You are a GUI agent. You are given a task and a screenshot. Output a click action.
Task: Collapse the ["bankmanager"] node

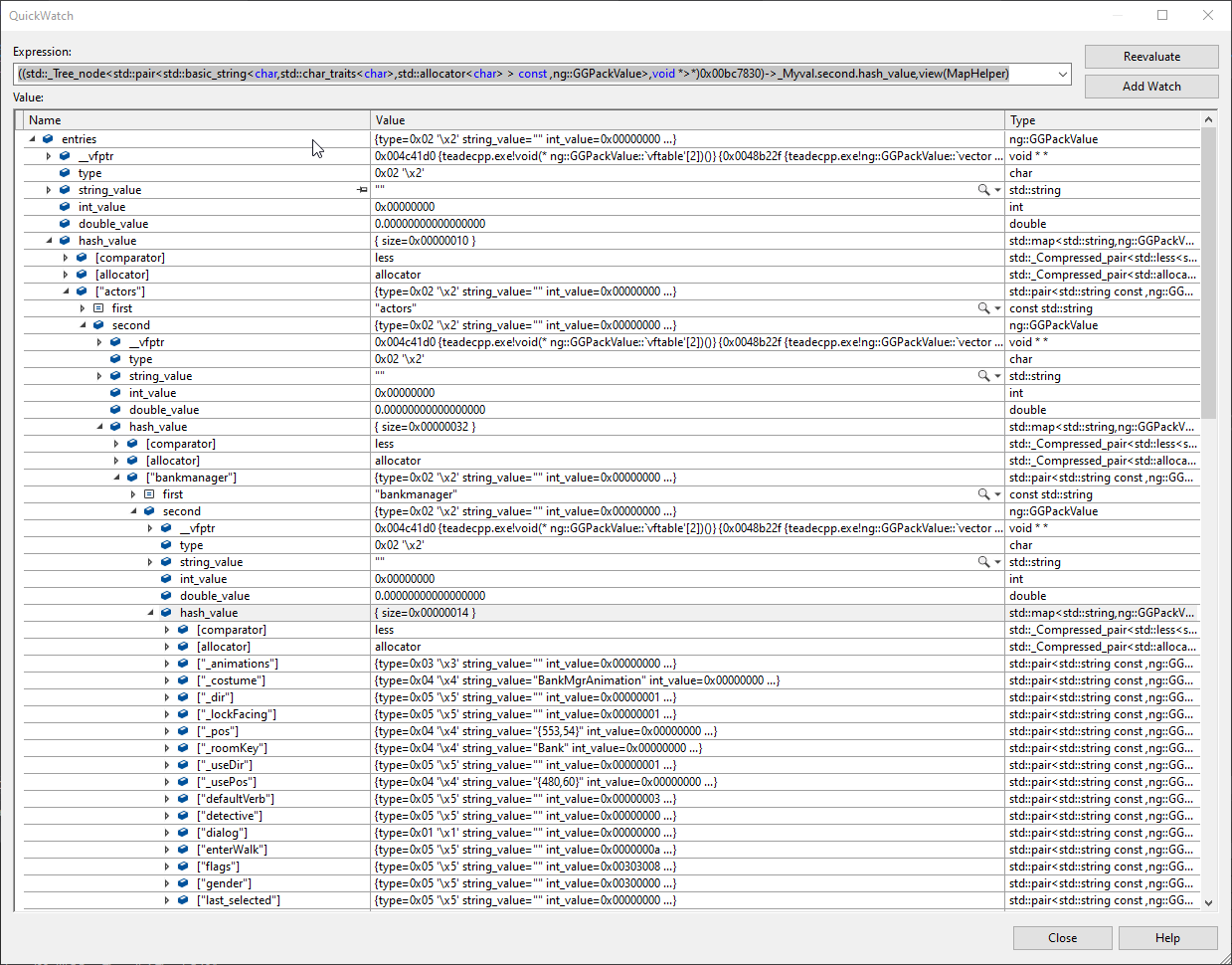116,478
